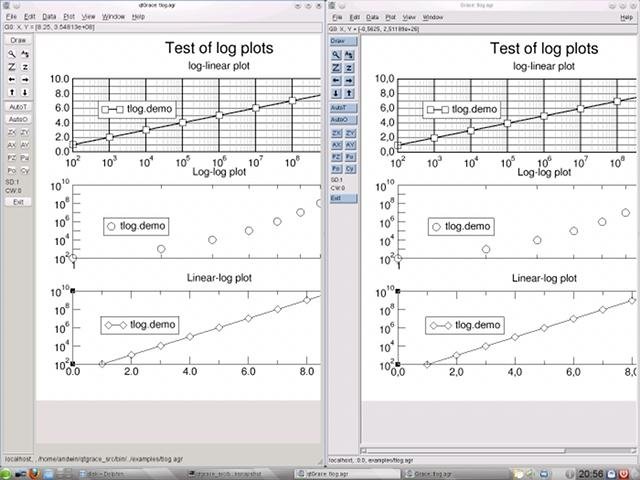The width and height of the screenshot is (640, 480).
Task: Click the autoscale icon in Grace window toolbar
Action: (349, 55)
